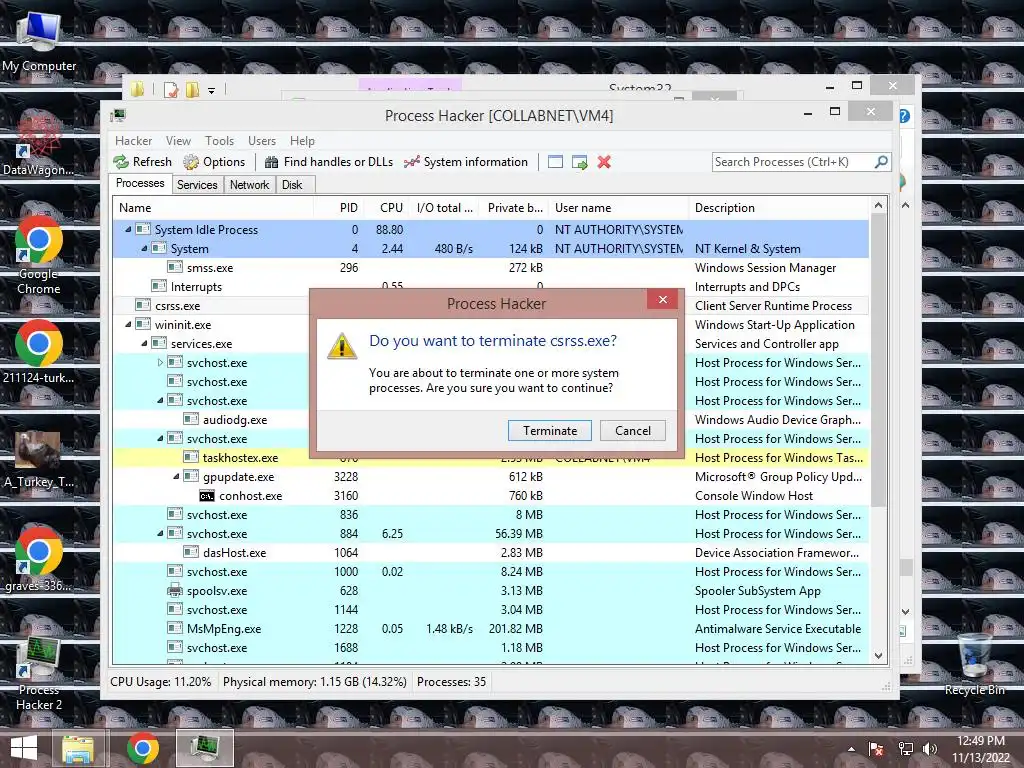This screenshot has height=768, width=1024.
Task: Click the Terminate button in the dialog
Action: tap(550, 430)
